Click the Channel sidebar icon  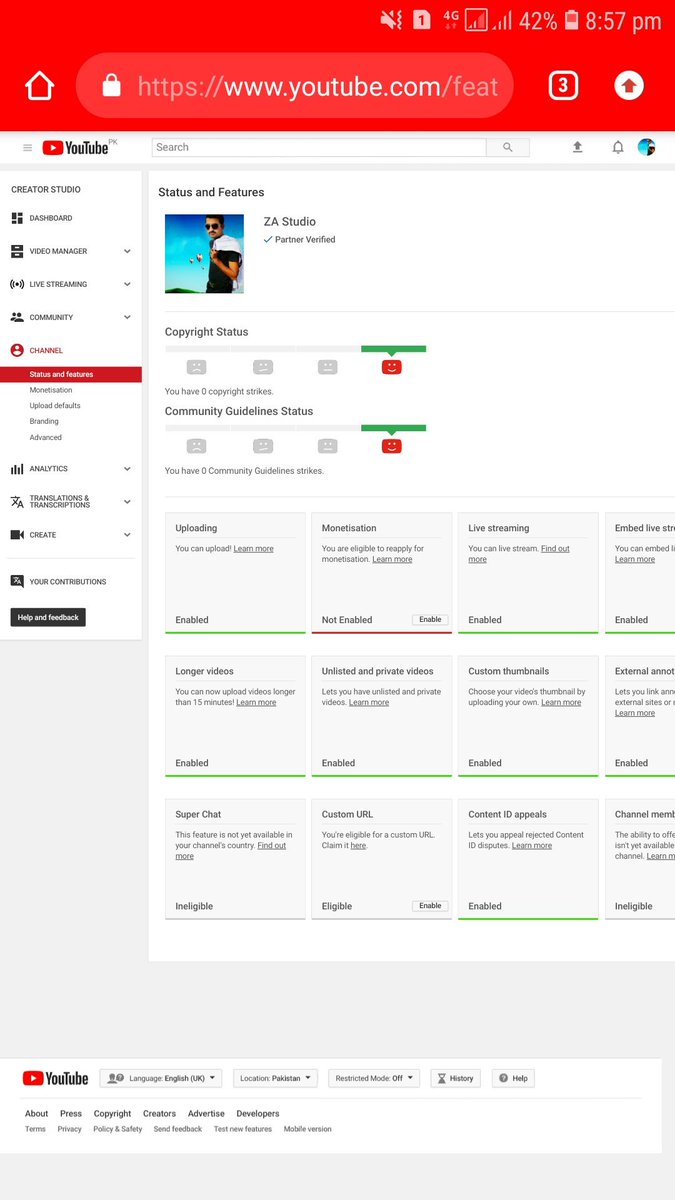point(17,350)
